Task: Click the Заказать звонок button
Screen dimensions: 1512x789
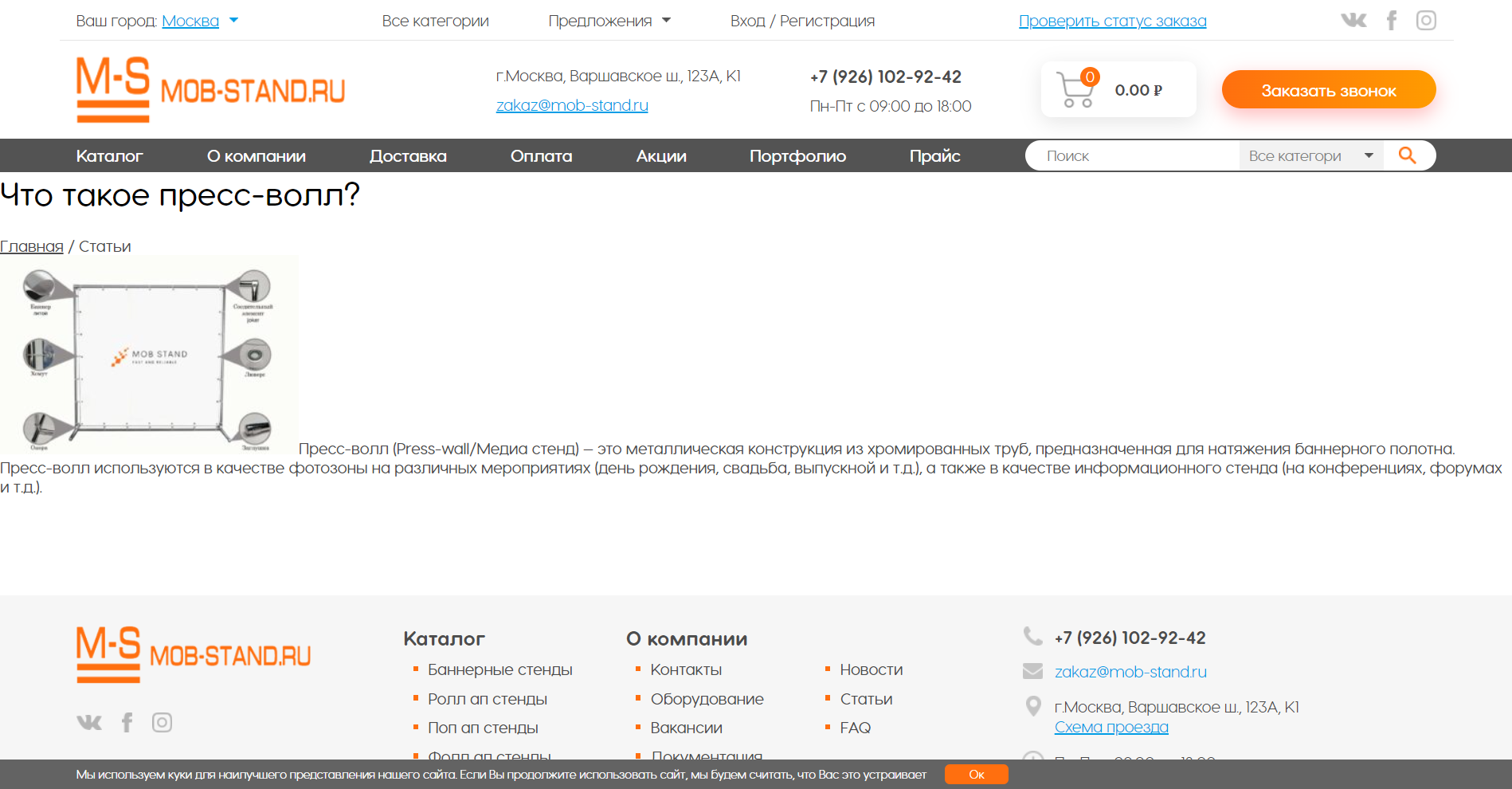Action: pyautogui.click(x=1329, y=90)
